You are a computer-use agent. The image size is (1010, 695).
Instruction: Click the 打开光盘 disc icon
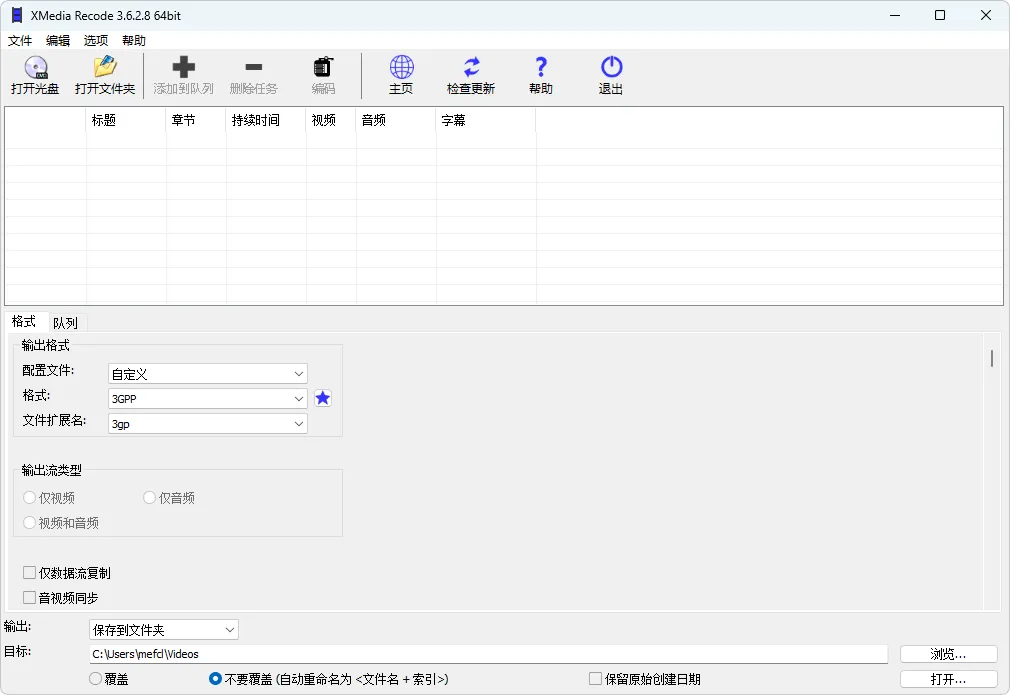coord(35,67)
